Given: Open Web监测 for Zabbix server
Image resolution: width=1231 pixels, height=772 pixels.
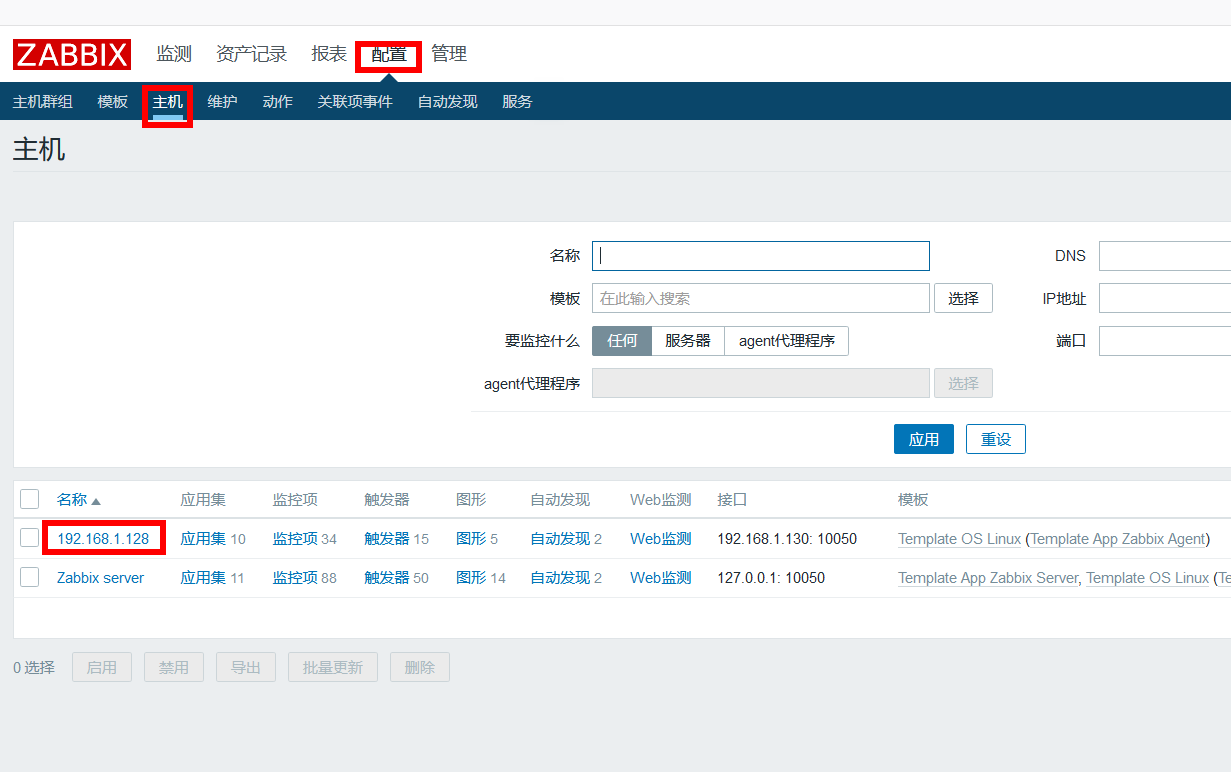Looking at the screenshot, I should pos(660,578).
